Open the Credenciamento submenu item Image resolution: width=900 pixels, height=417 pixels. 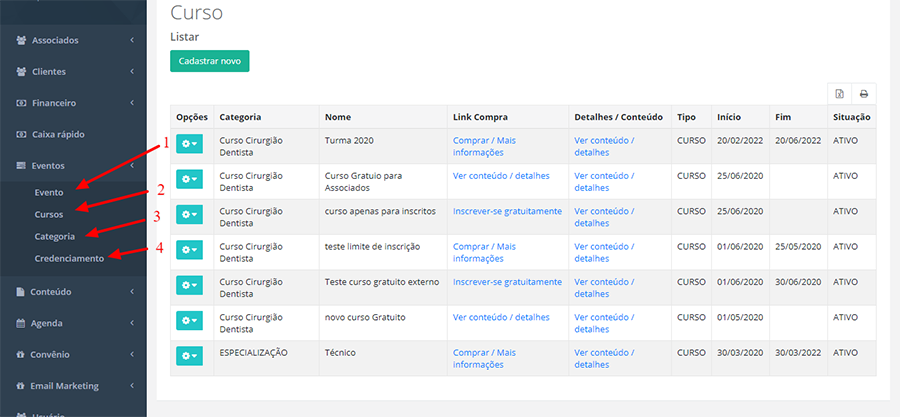click(x=68, y=259)
